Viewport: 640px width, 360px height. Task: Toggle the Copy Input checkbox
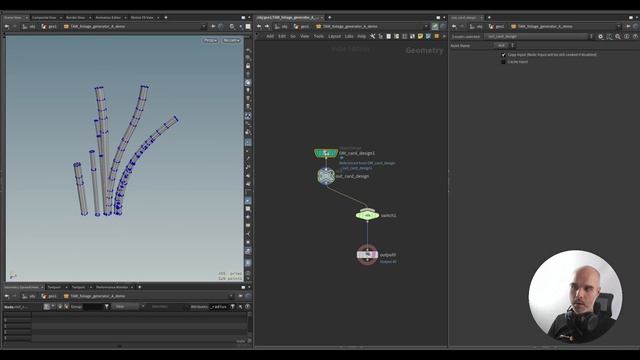click(503, 55)
